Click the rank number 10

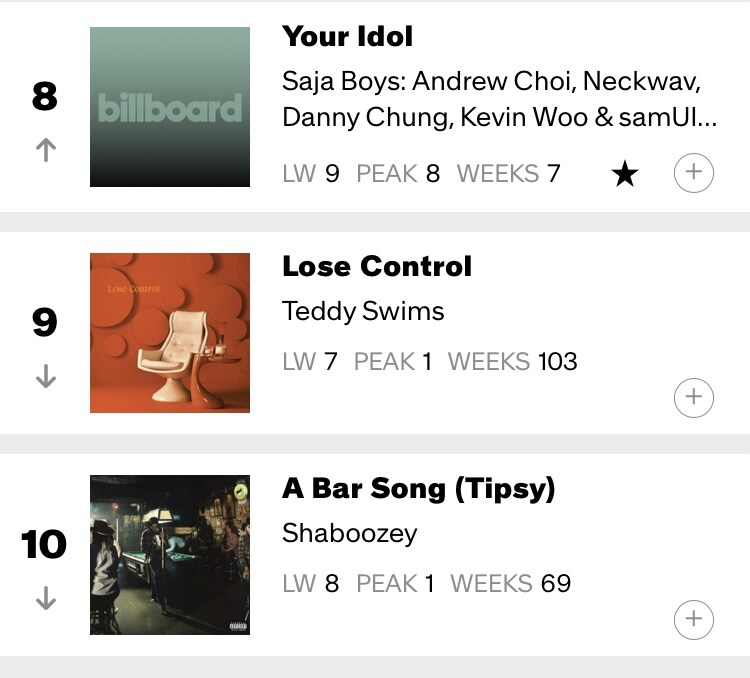pos(45,545)
